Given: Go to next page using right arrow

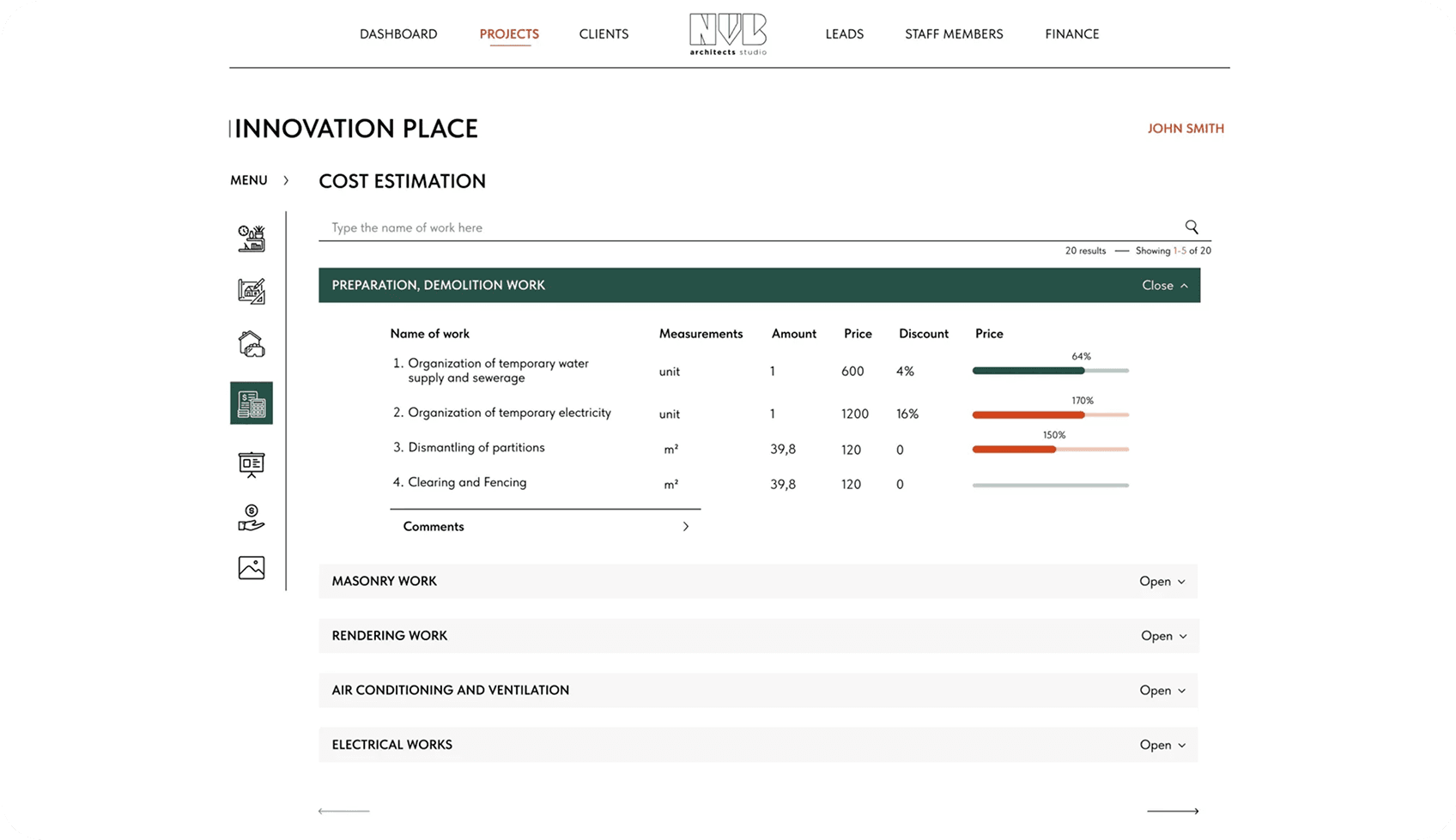Looking at the screenshot, I should coord(1172,811).
